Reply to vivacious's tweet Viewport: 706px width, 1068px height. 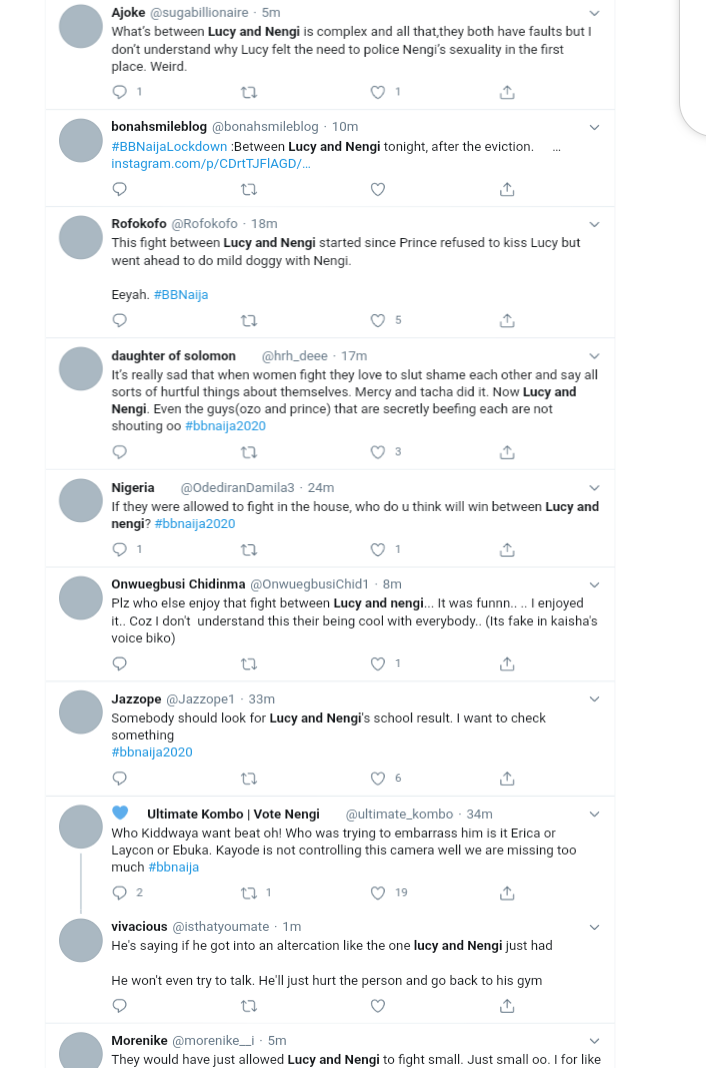(x=120, y=1005)
